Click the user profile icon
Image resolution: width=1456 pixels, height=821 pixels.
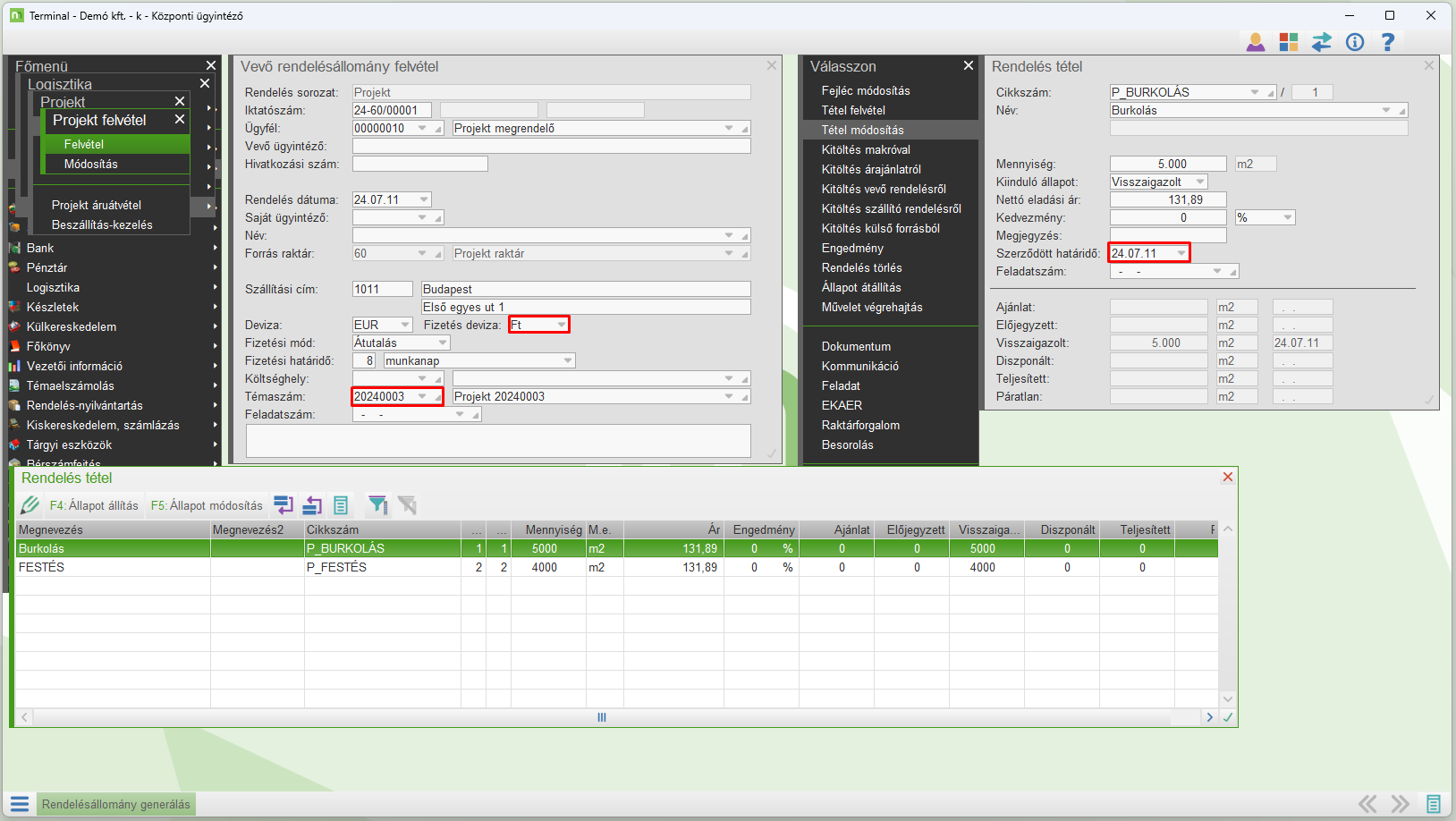pyautogui.click(x=1256, y=42)
